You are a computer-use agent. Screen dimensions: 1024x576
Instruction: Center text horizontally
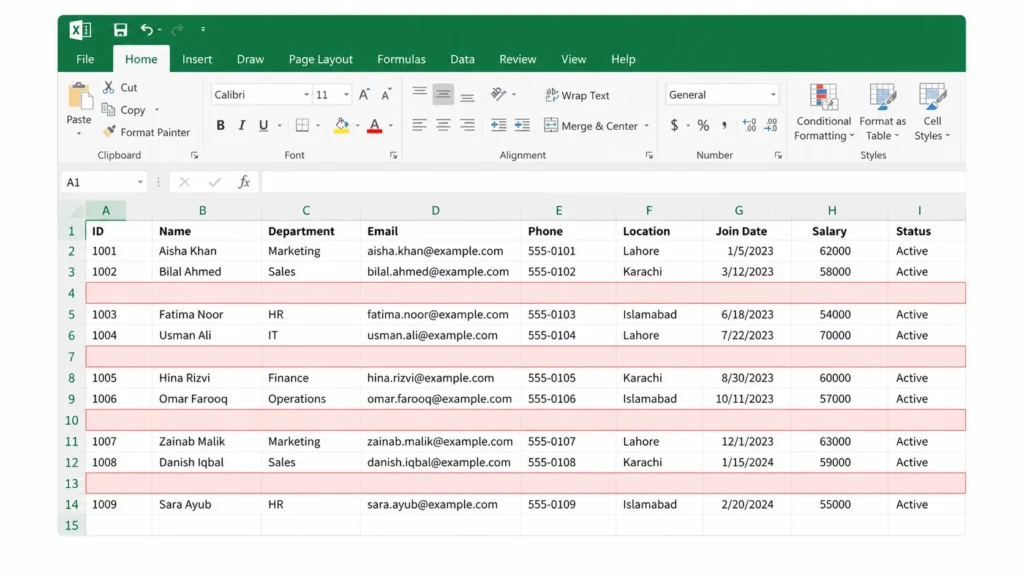[443, 125]
